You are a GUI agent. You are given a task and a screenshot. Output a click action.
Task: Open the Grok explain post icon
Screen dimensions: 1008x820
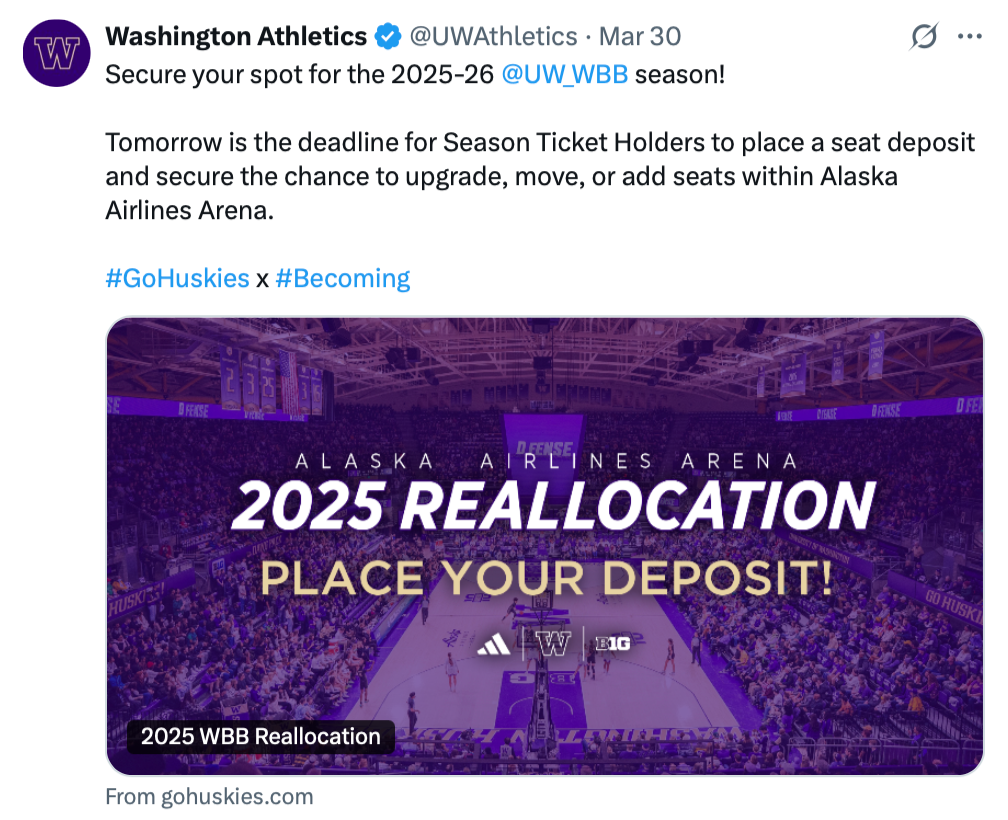pyautogui.click(x=924, y=36)
